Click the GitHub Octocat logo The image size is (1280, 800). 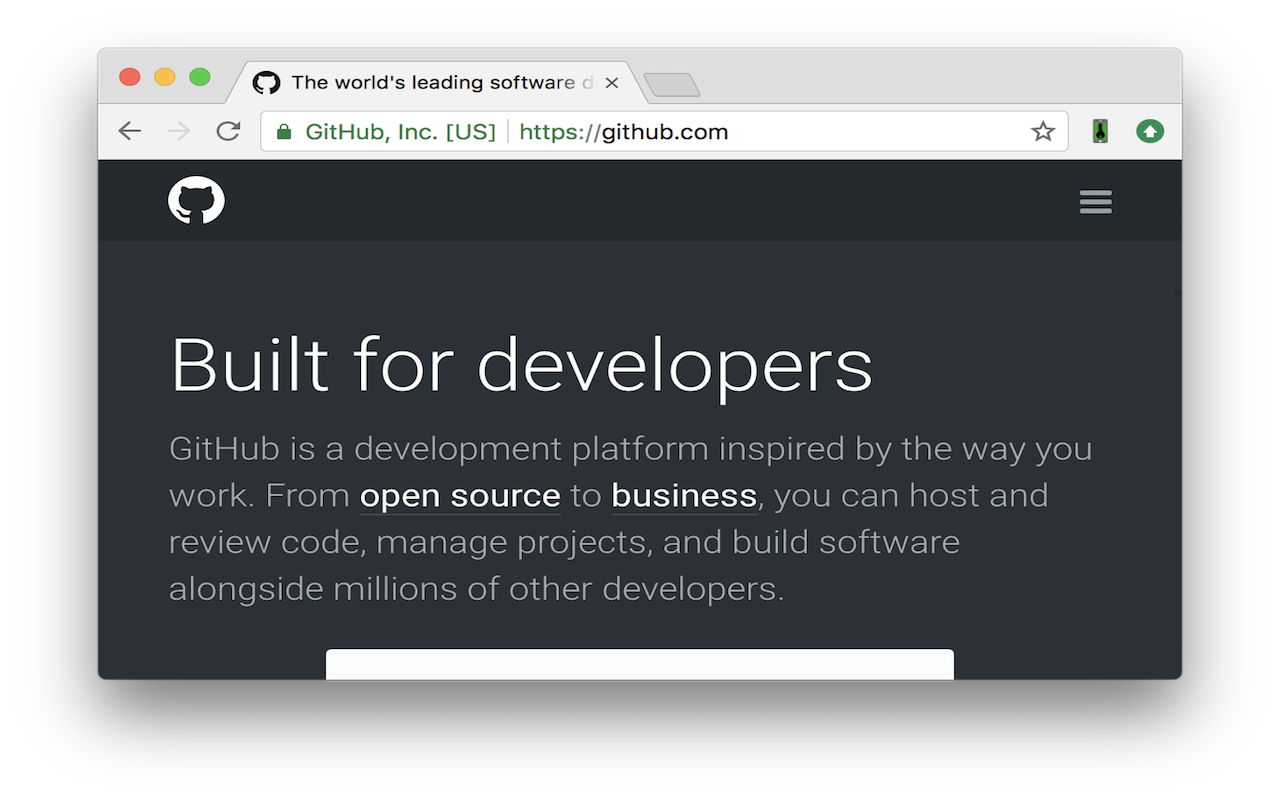(x=196, y=200)
